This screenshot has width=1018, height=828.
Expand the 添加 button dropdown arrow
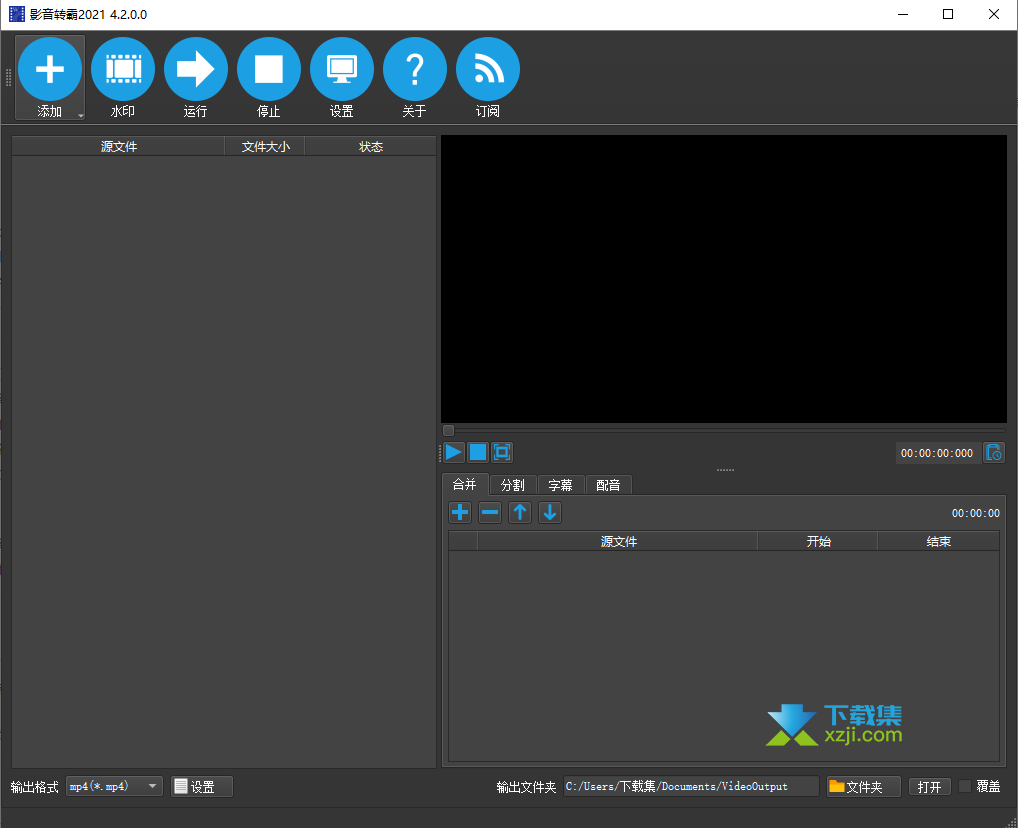[81, 116]
